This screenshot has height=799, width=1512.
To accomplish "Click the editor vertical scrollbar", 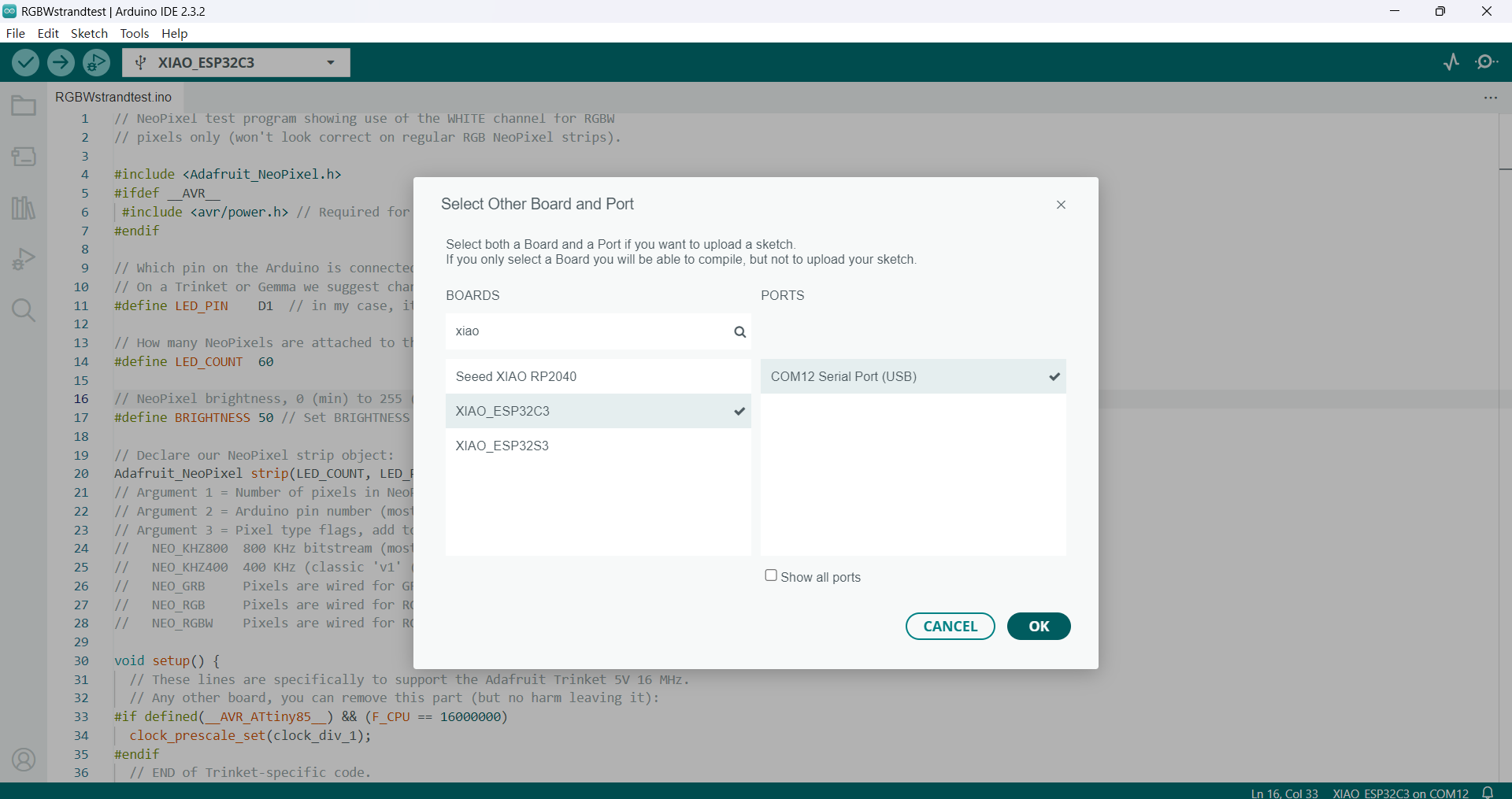I will point(1505,447).
